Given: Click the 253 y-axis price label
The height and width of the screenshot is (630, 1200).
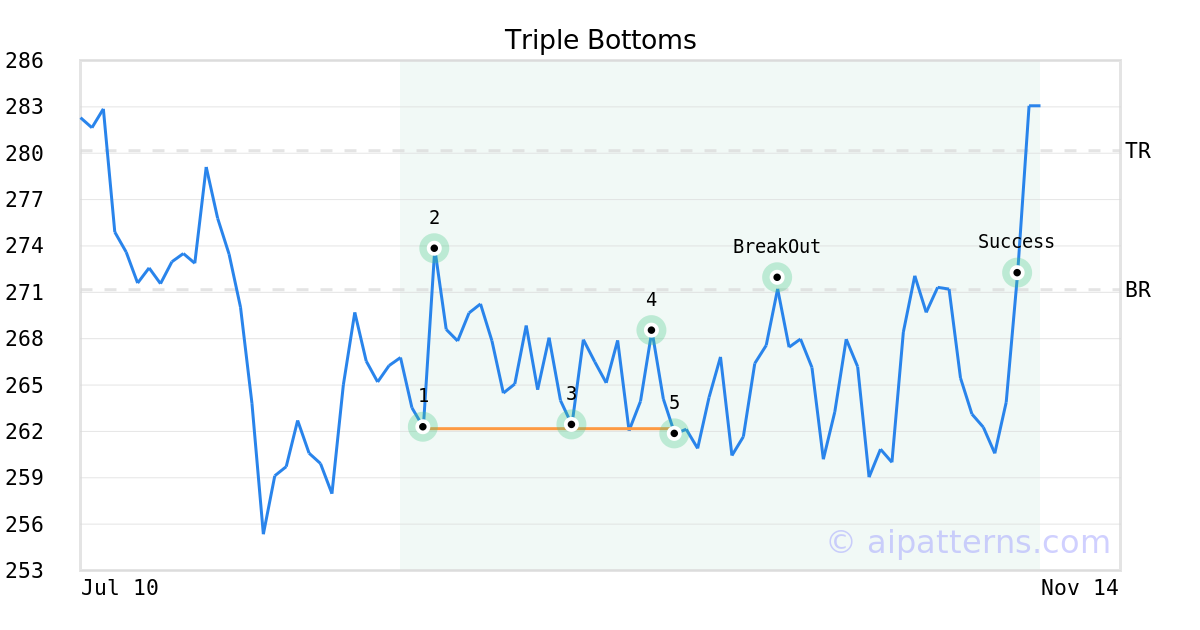Looking at the screenshot, I should coord(24,571).
